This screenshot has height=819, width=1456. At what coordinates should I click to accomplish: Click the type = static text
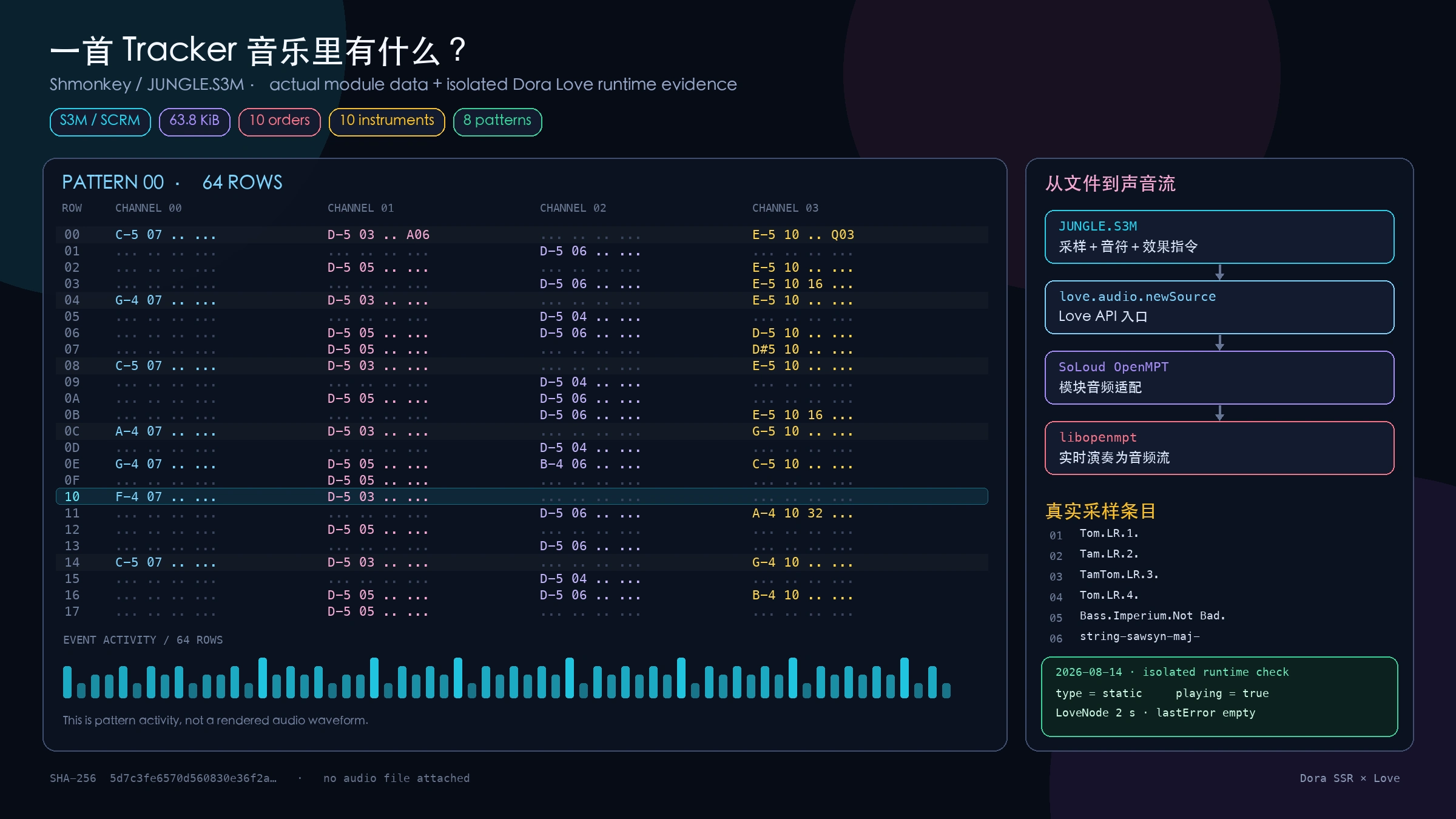[x=1099, y=693]
